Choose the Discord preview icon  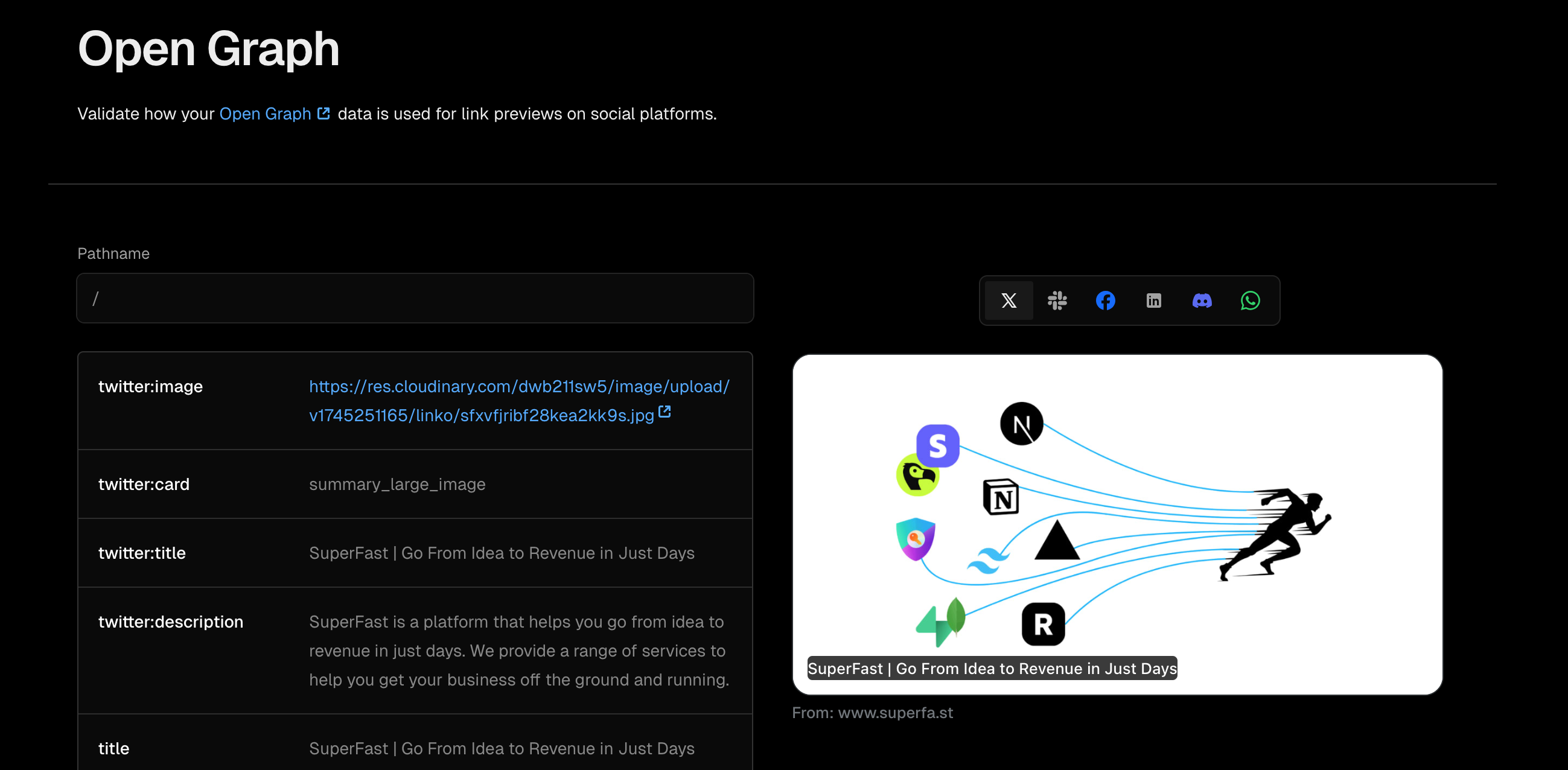pos(1202,300)
